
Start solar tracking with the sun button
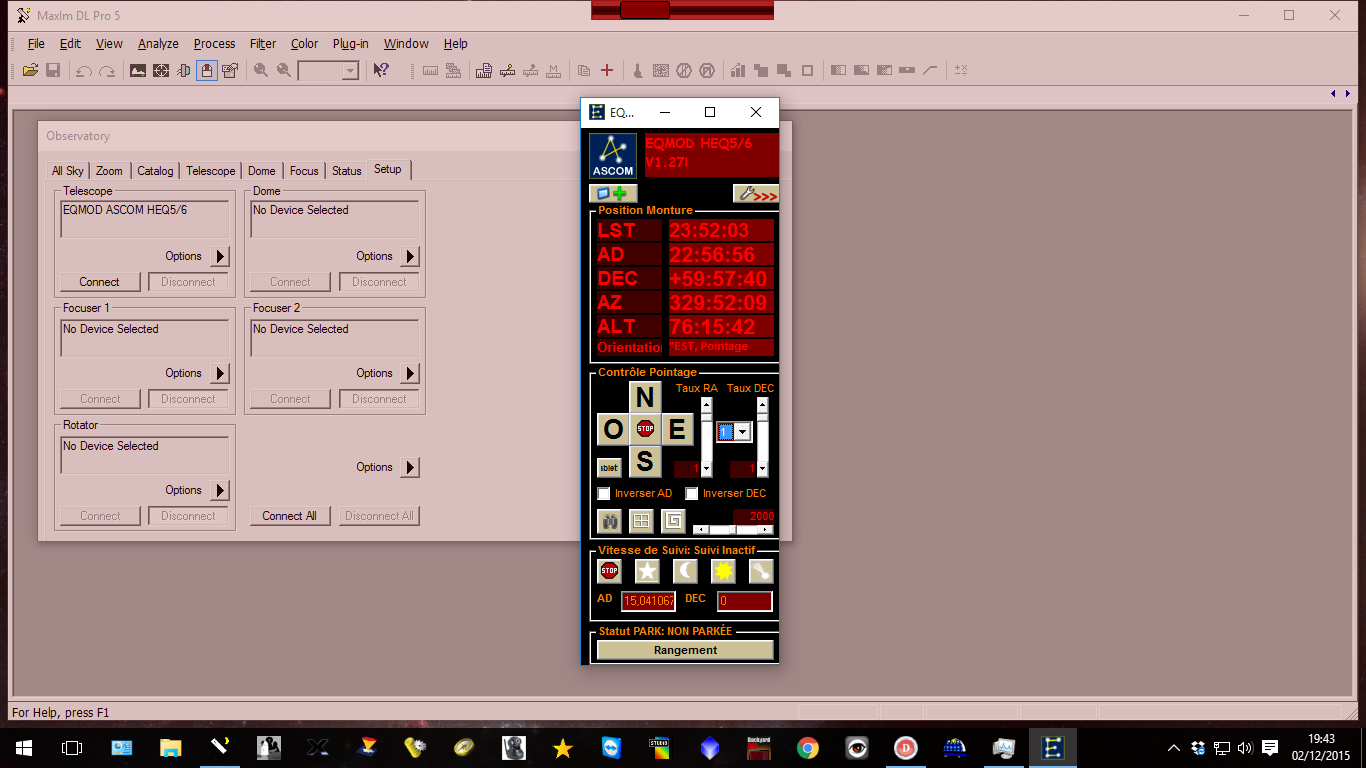(723, 571)
